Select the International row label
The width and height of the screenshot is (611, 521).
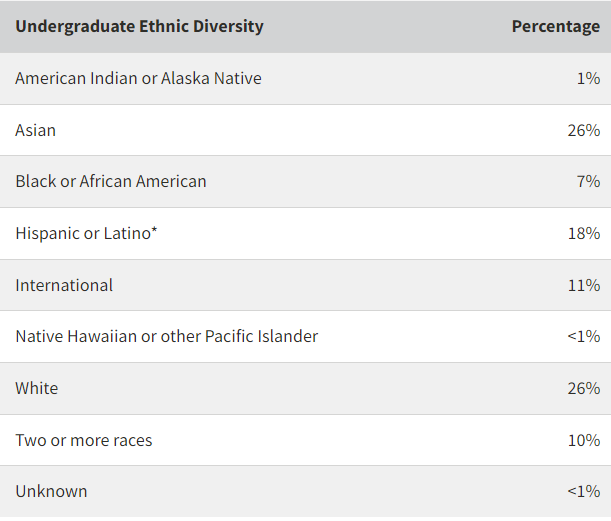64,285
